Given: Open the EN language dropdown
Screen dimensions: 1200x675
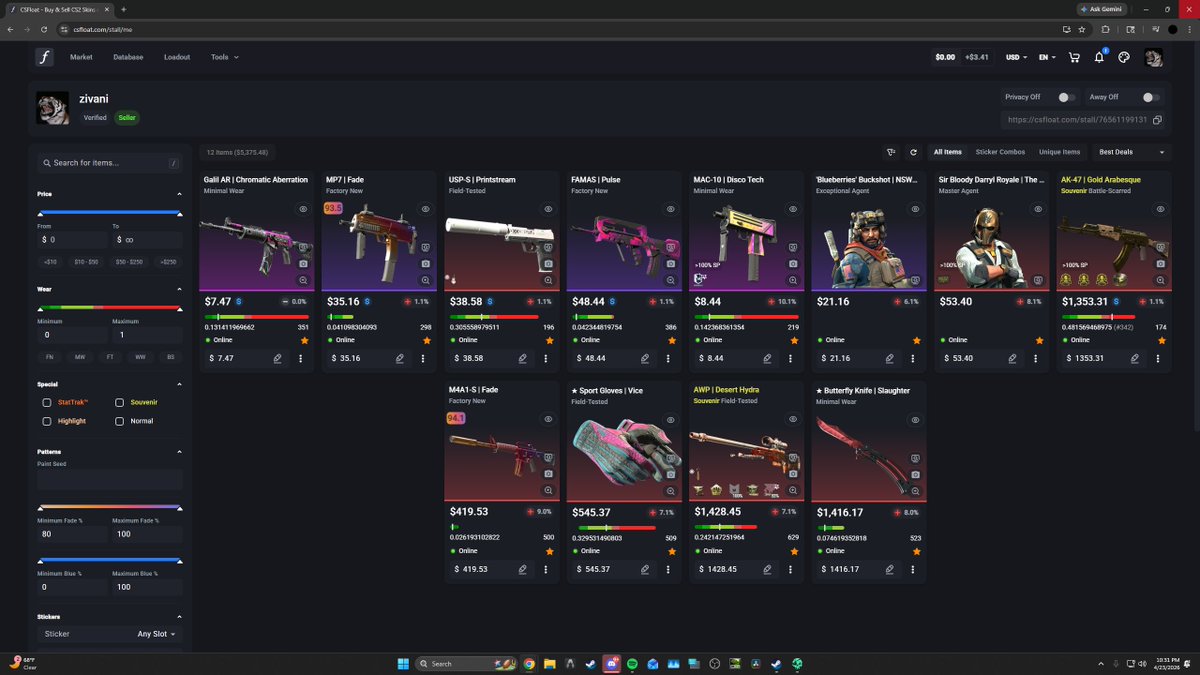Looking at the screenshot, I should 1047,57.
